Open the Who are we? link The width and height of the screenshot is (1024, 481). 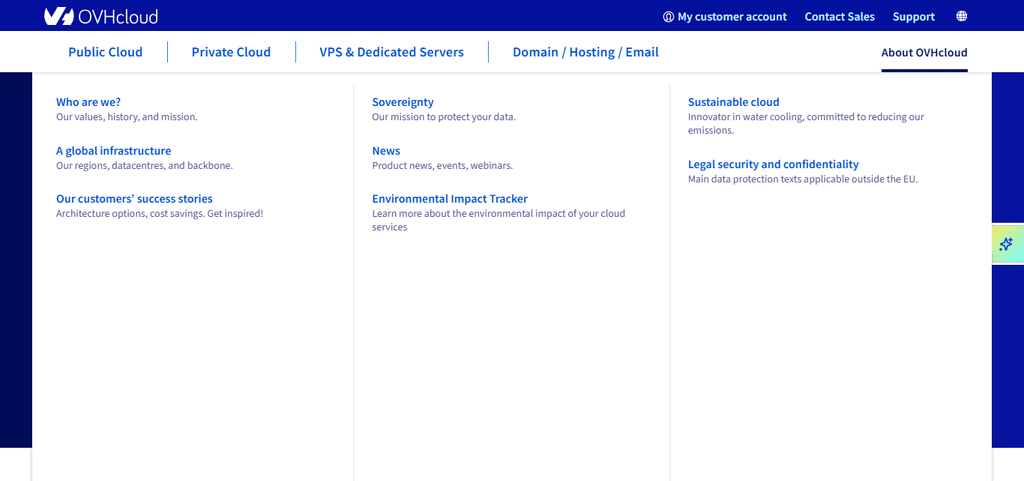coord(88,102)
